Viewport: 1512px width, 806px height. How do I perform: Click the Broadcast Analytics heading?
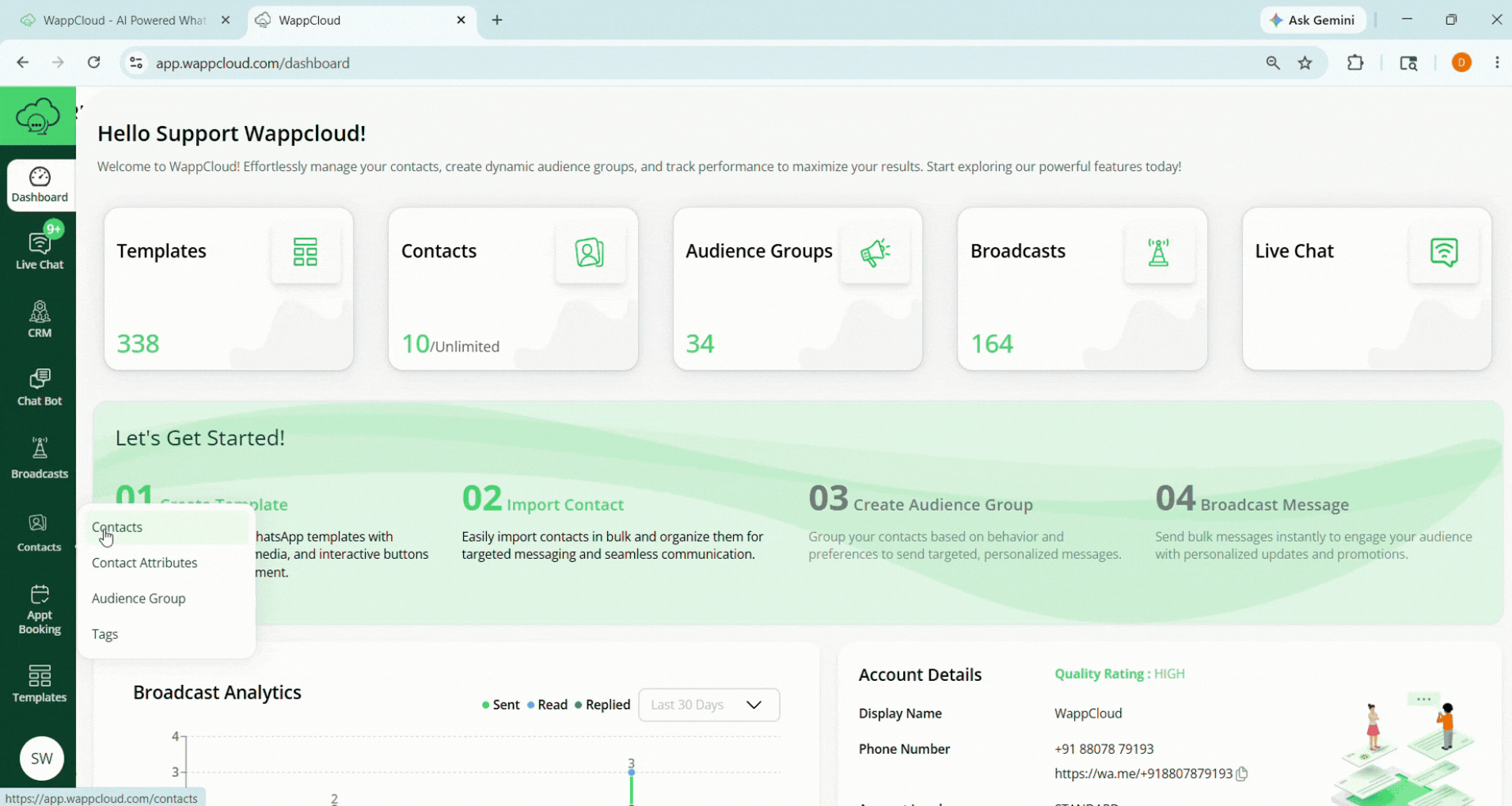pyautogui.click(x=217, y=692)
